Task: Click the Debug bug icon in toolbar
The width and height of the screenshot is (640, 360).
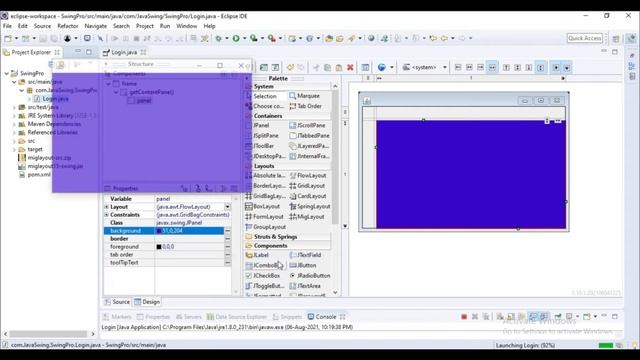Action: tap(219, 38)
